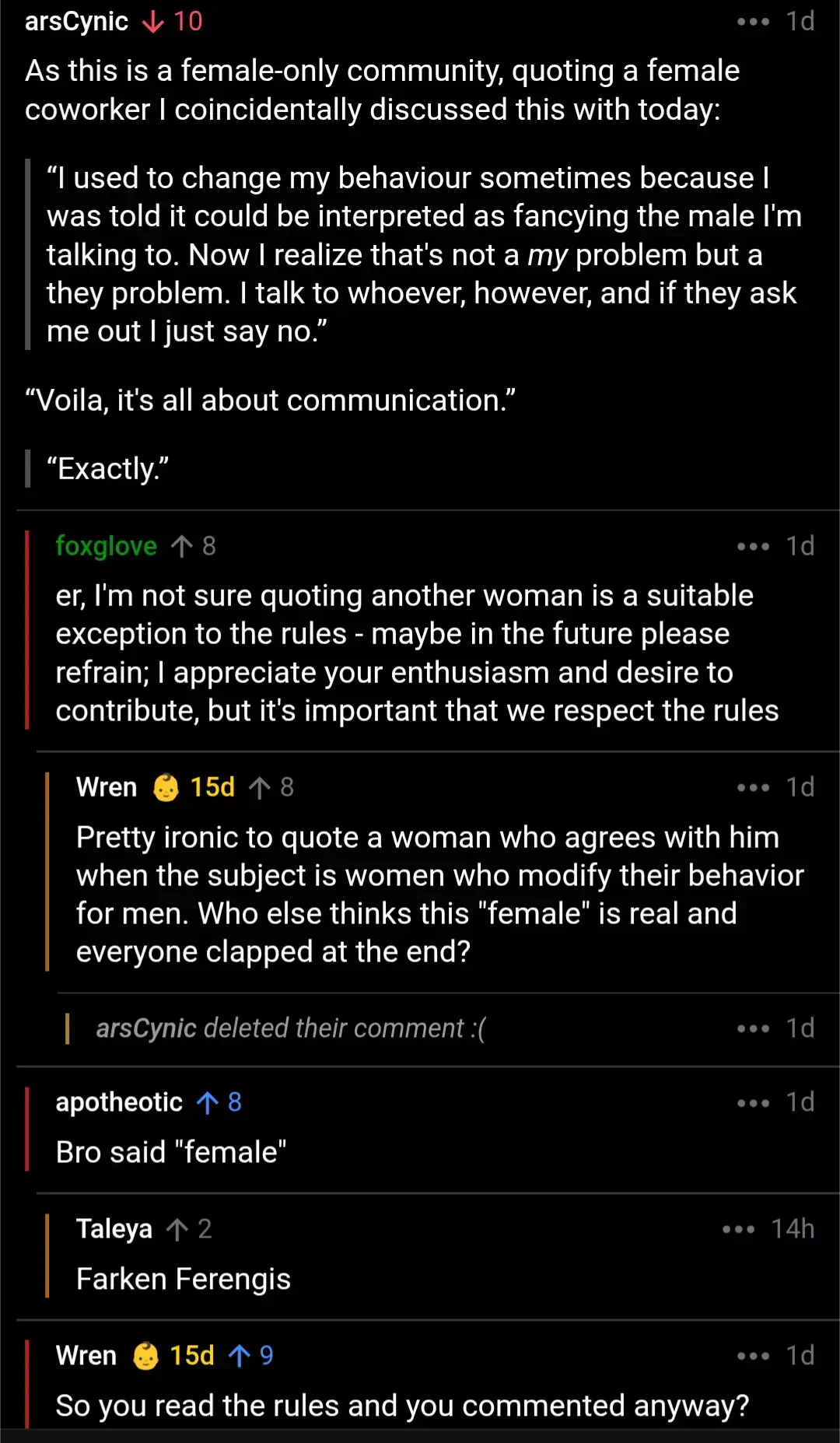Tap the 'deleted their comment' placeholder

point(291,1028)
